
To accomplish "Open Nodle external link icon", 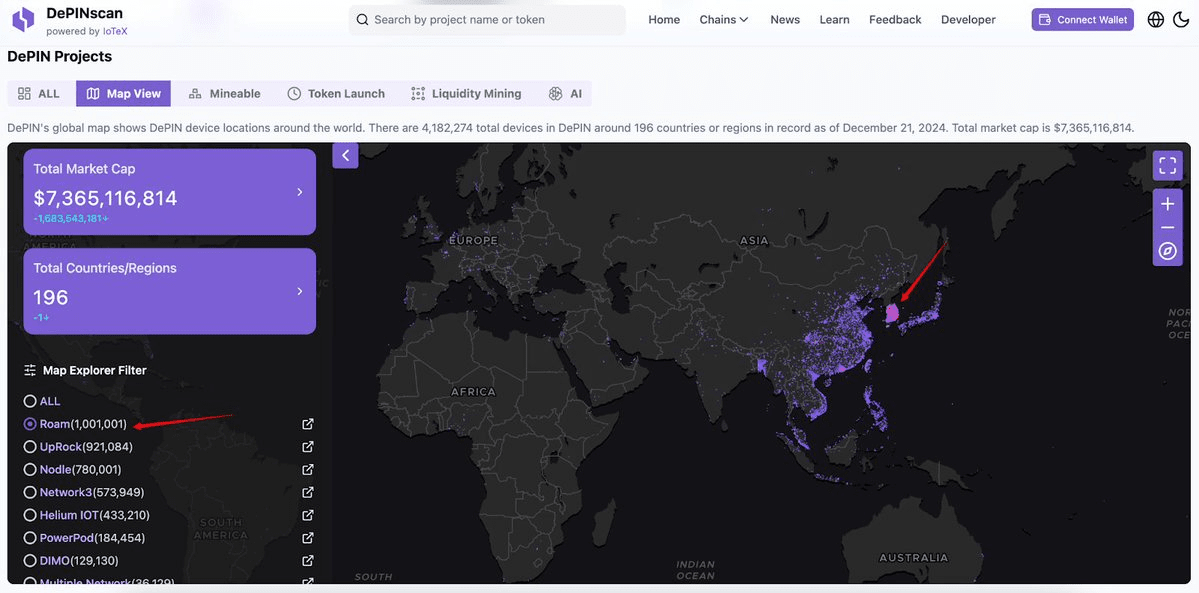I will tap(308, 470).
